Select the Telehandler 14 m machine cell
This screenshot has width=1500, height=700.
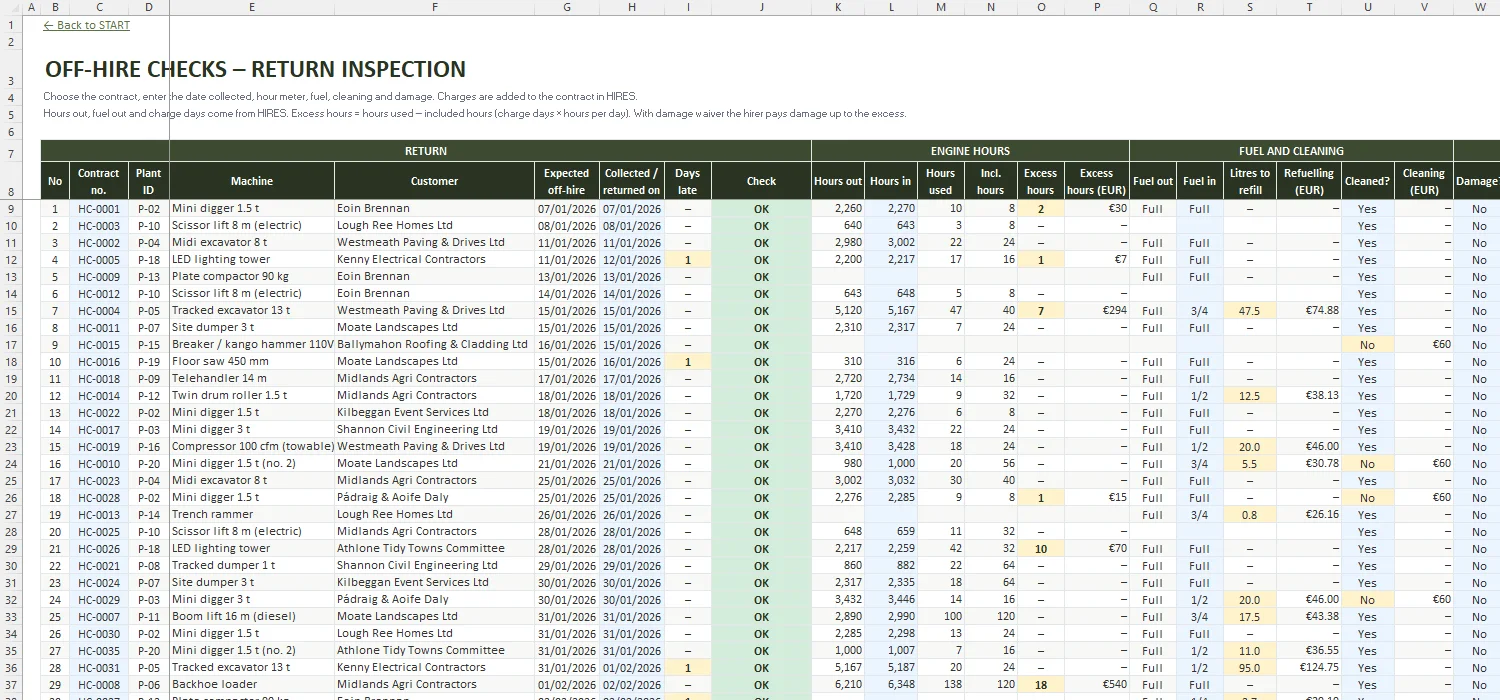pyautogui.click(x=252, y=379)
